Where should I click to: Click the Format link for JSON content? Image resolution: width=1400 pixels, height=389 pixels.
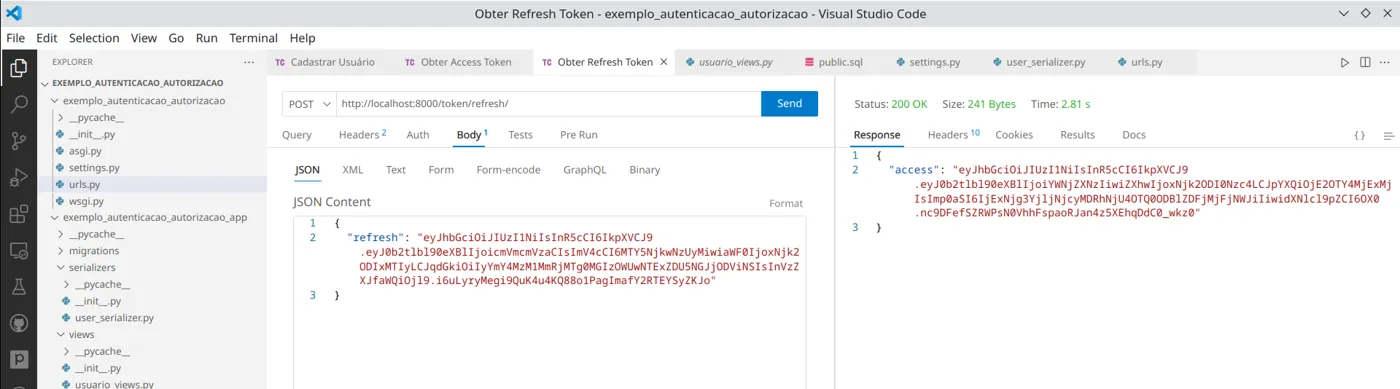(x=786, y=203)
